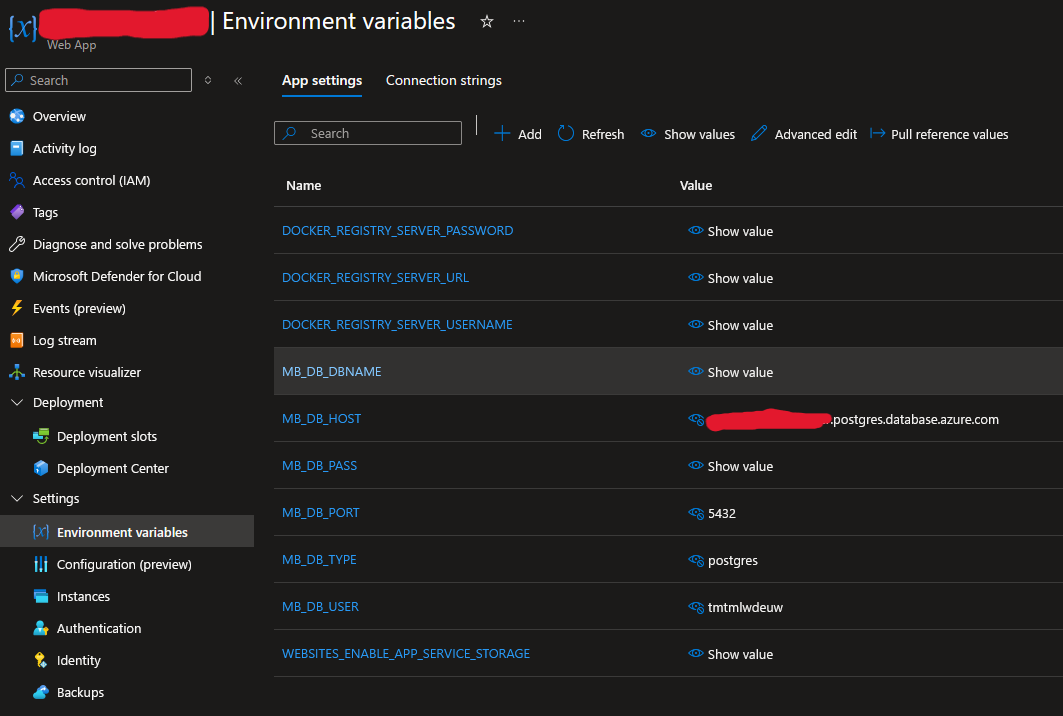Open Activity log from sidebar icon
The width and height of the screenshot is (1063, 716).
click(x=16, y=149)
